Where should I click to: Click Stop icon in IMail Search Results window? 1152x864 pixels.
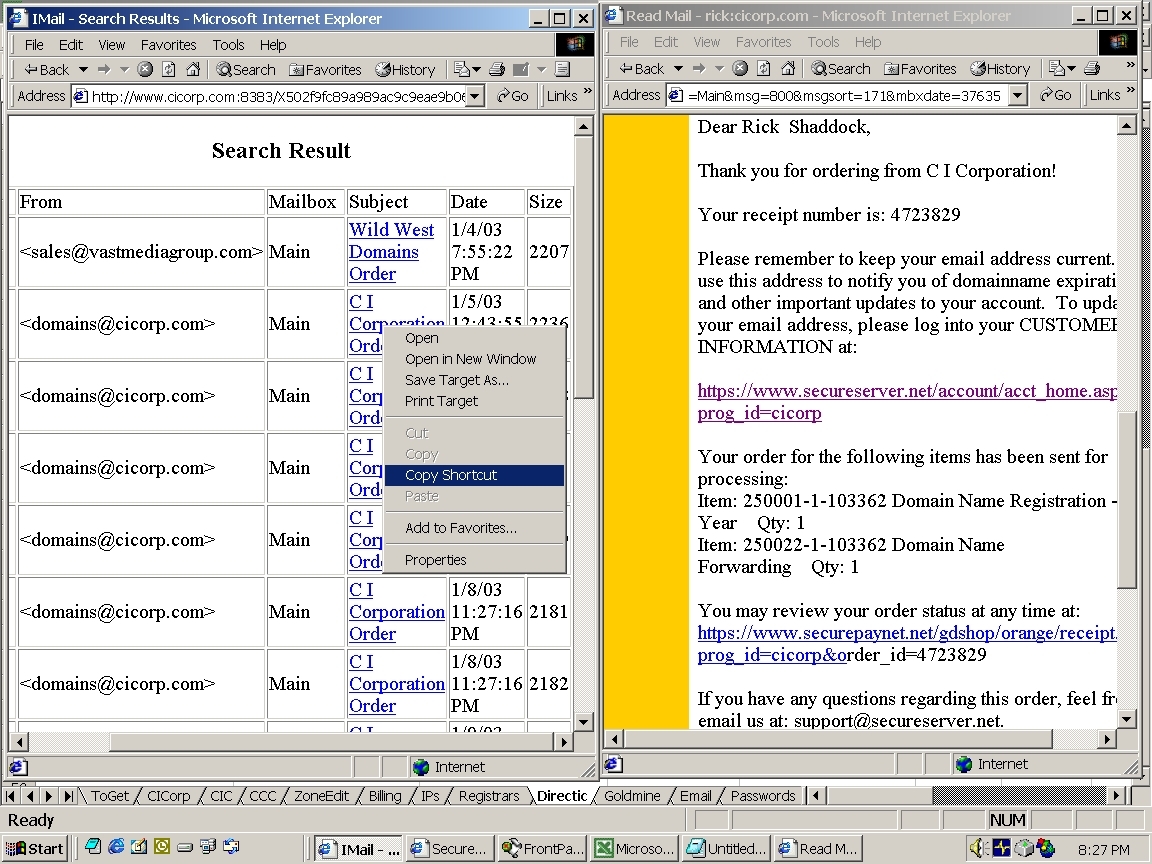pyautogui.click(x=145, y=69)
